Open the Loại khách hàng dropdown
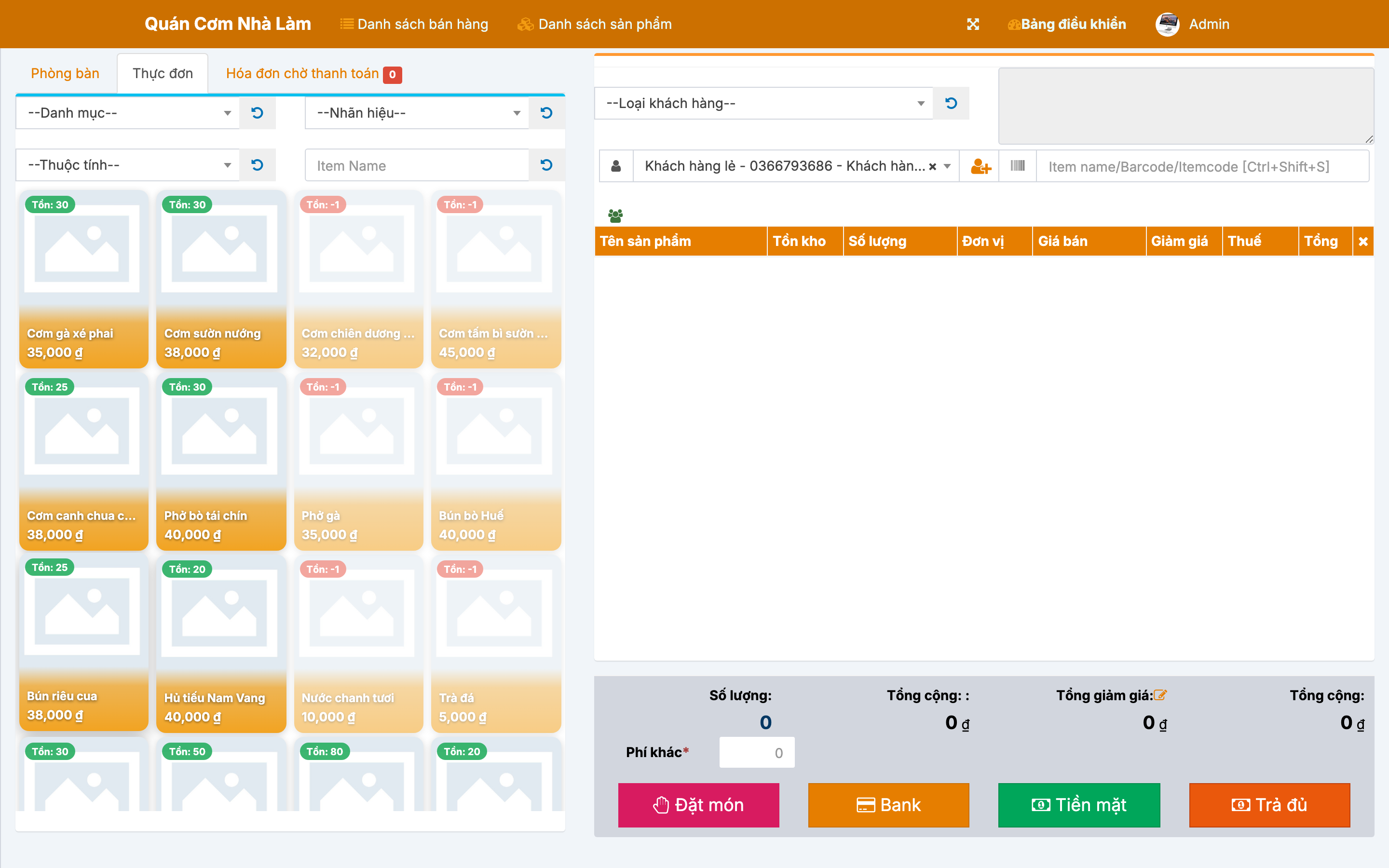The width and height of the screenshot is (1389, 868). [x=764, y=103]
